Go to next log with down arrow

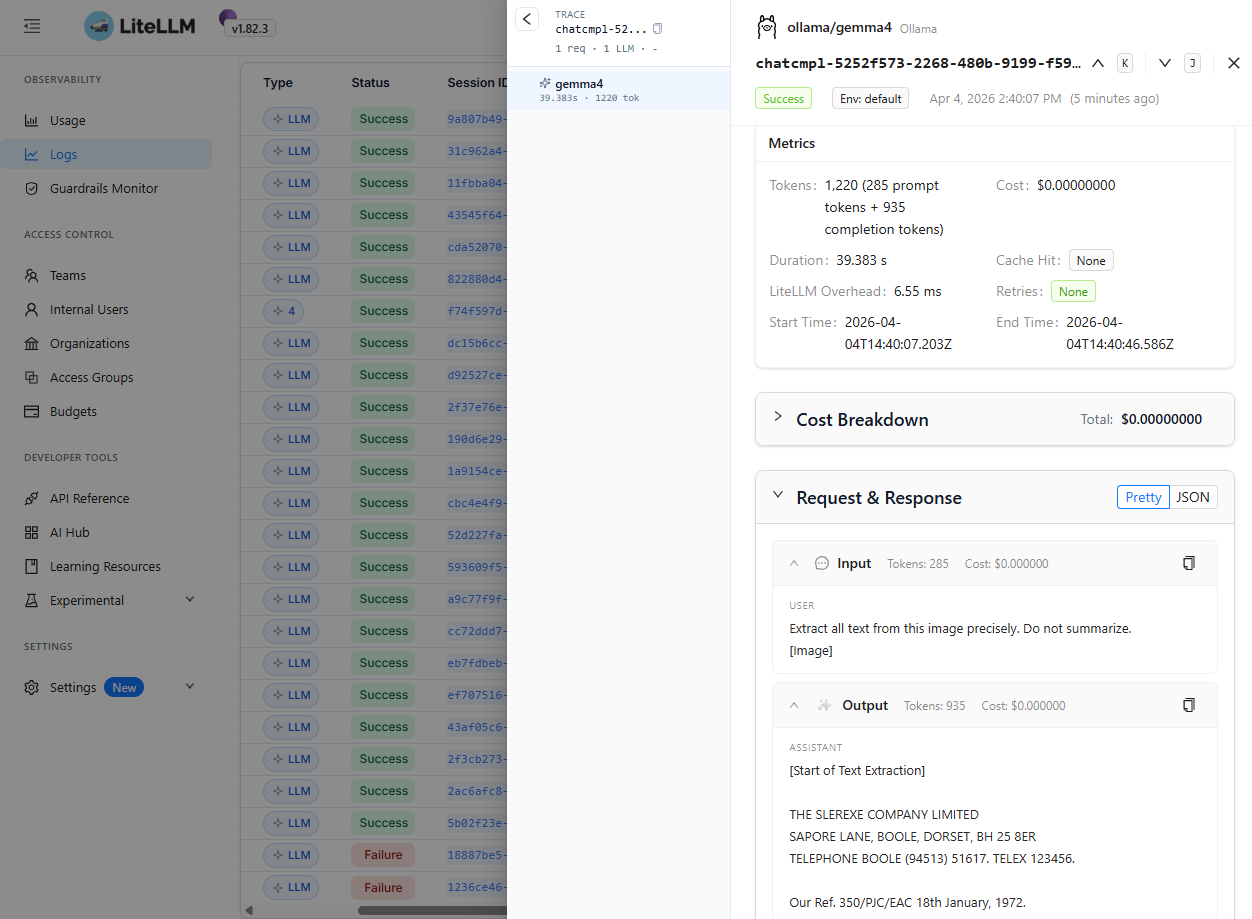point(1164,63)
